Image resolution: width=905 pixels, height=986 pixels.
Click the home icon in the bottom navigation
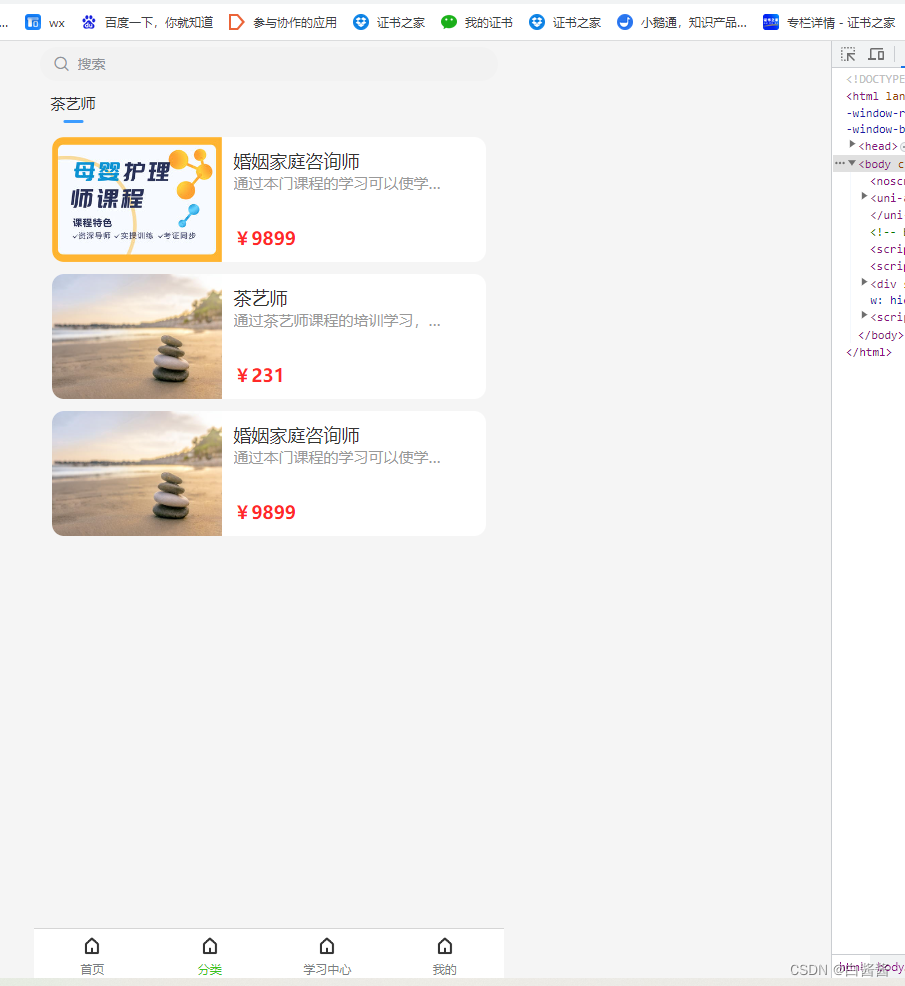click(x=92, y=946)
